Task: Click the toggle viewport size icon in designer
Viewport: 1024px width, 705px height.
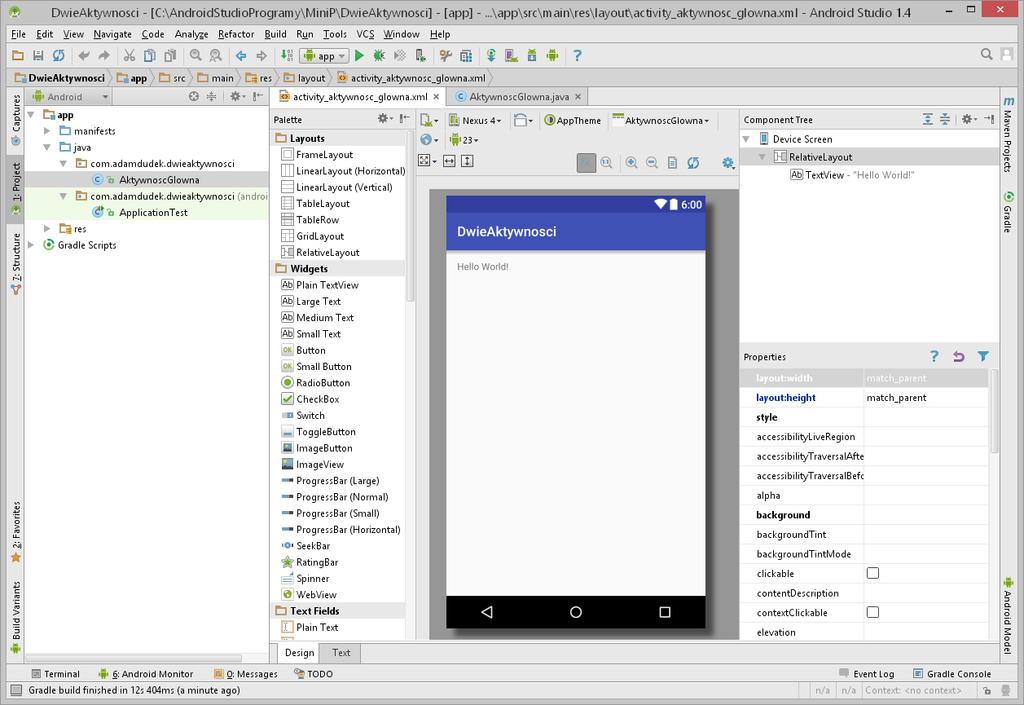Action: [x=426, y=161]
